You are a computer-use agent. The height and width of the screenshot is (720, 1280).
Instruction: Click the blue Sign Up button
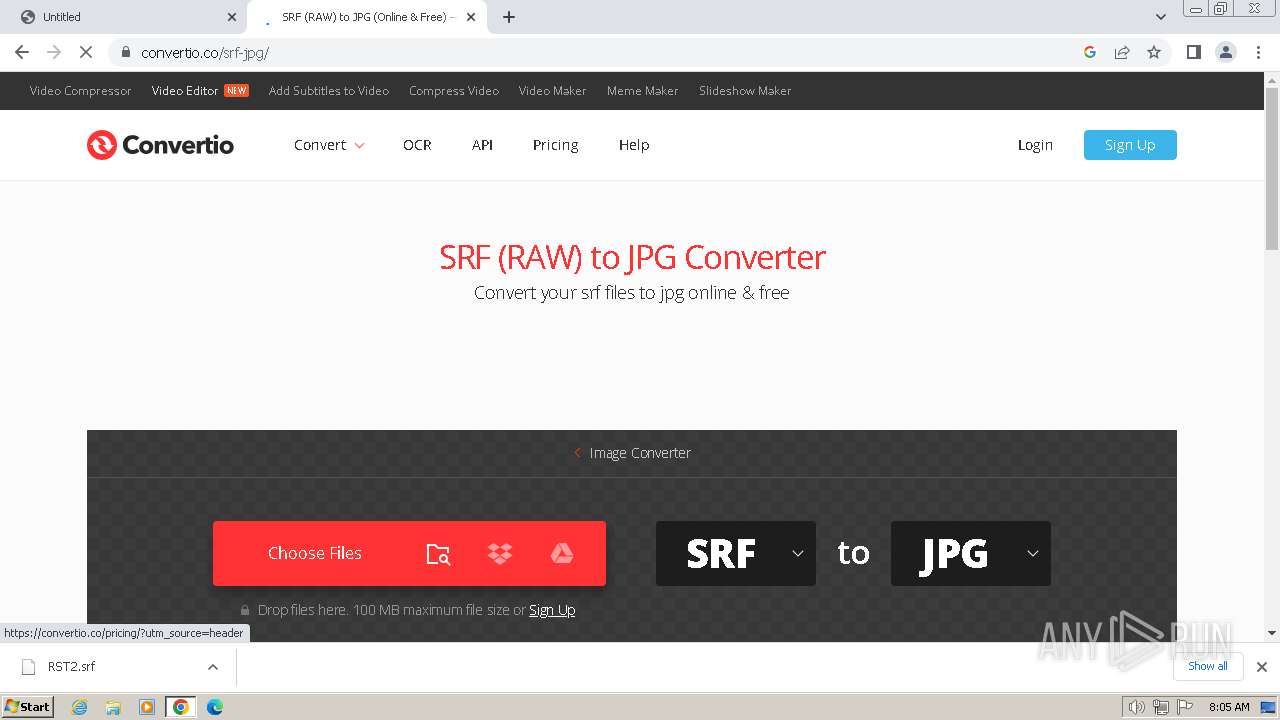click(1130, 145)
